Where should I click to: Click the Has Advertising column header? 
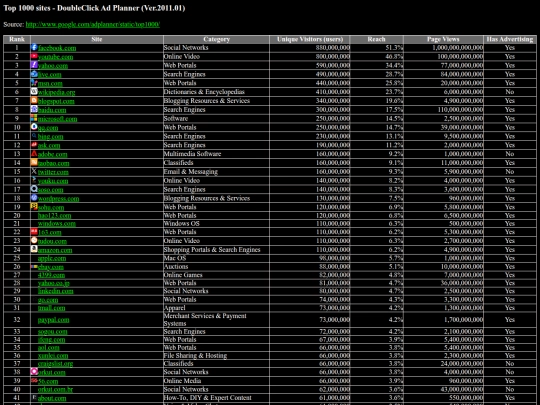pyautogui.click(x=510, y=39)
